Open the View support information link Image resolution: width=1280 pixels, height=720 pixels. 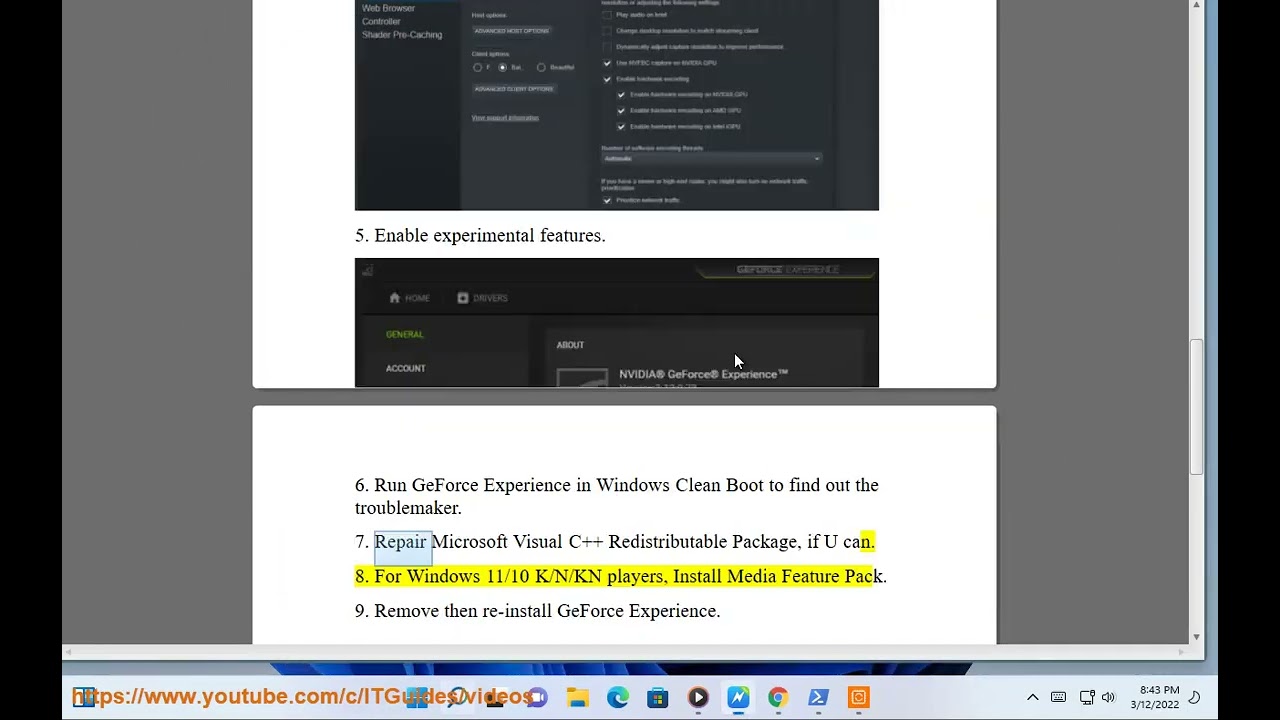pyautogui.click(x=505, y=118)
